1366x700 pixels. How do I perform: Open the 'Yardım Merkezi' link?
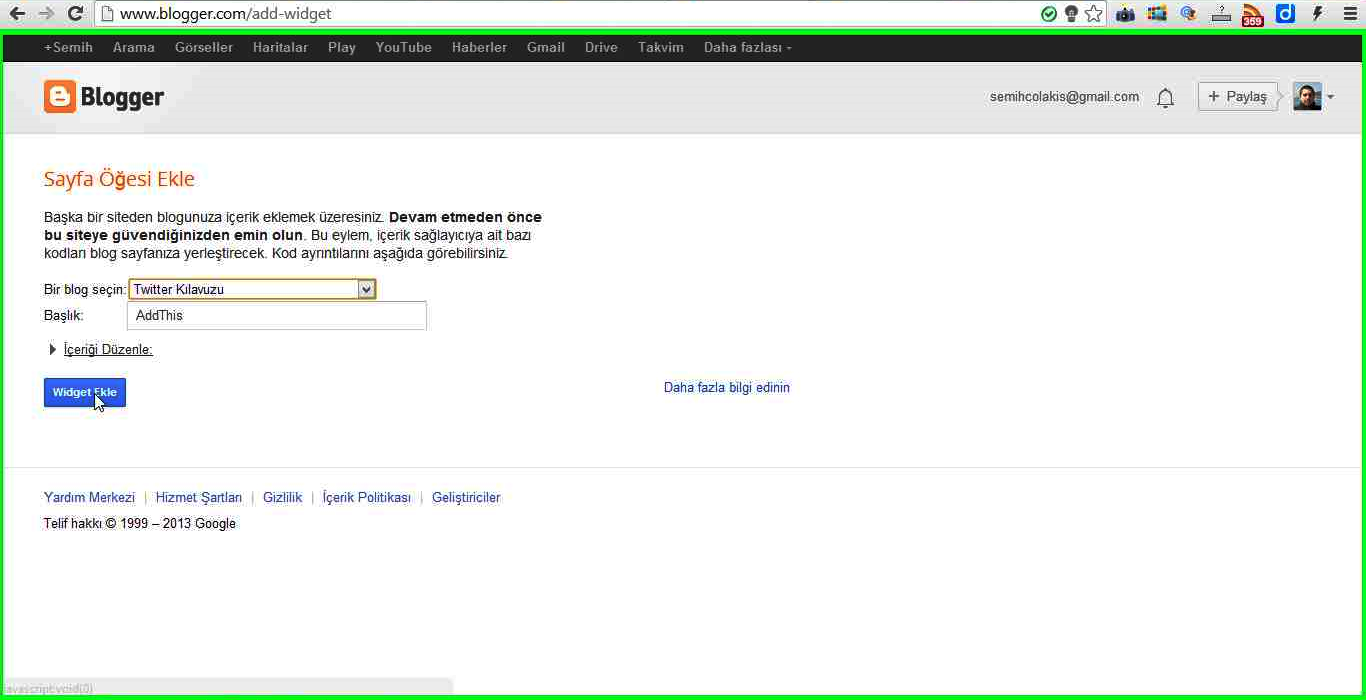(89, 498)
